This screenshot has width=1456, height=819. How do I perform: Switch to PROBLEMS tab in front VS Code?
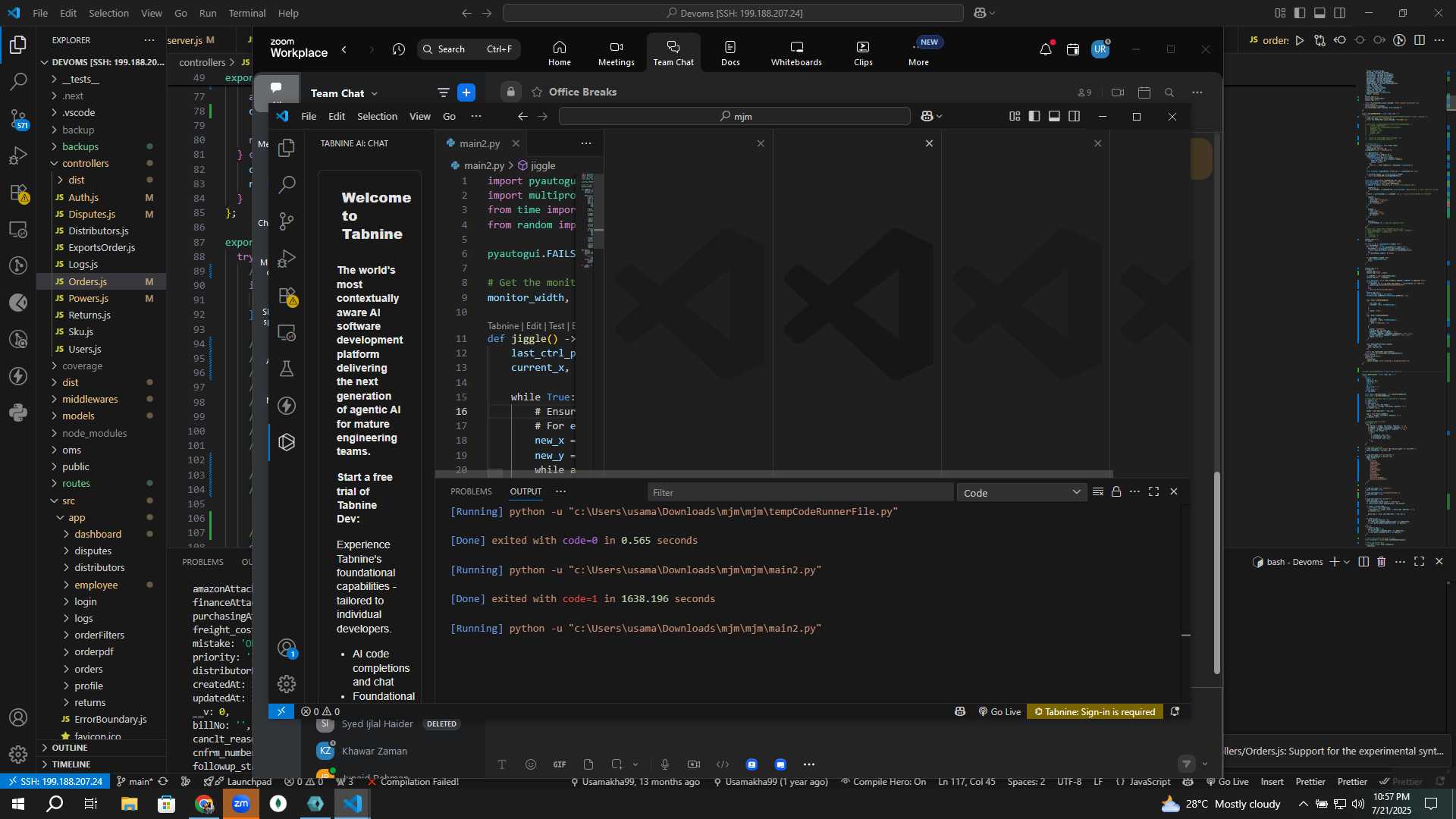(x=471, y=491)
